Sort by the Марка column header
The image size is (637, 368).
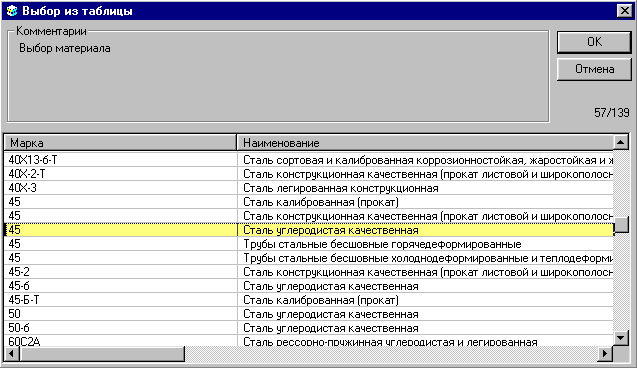click(x=120, y=143)
